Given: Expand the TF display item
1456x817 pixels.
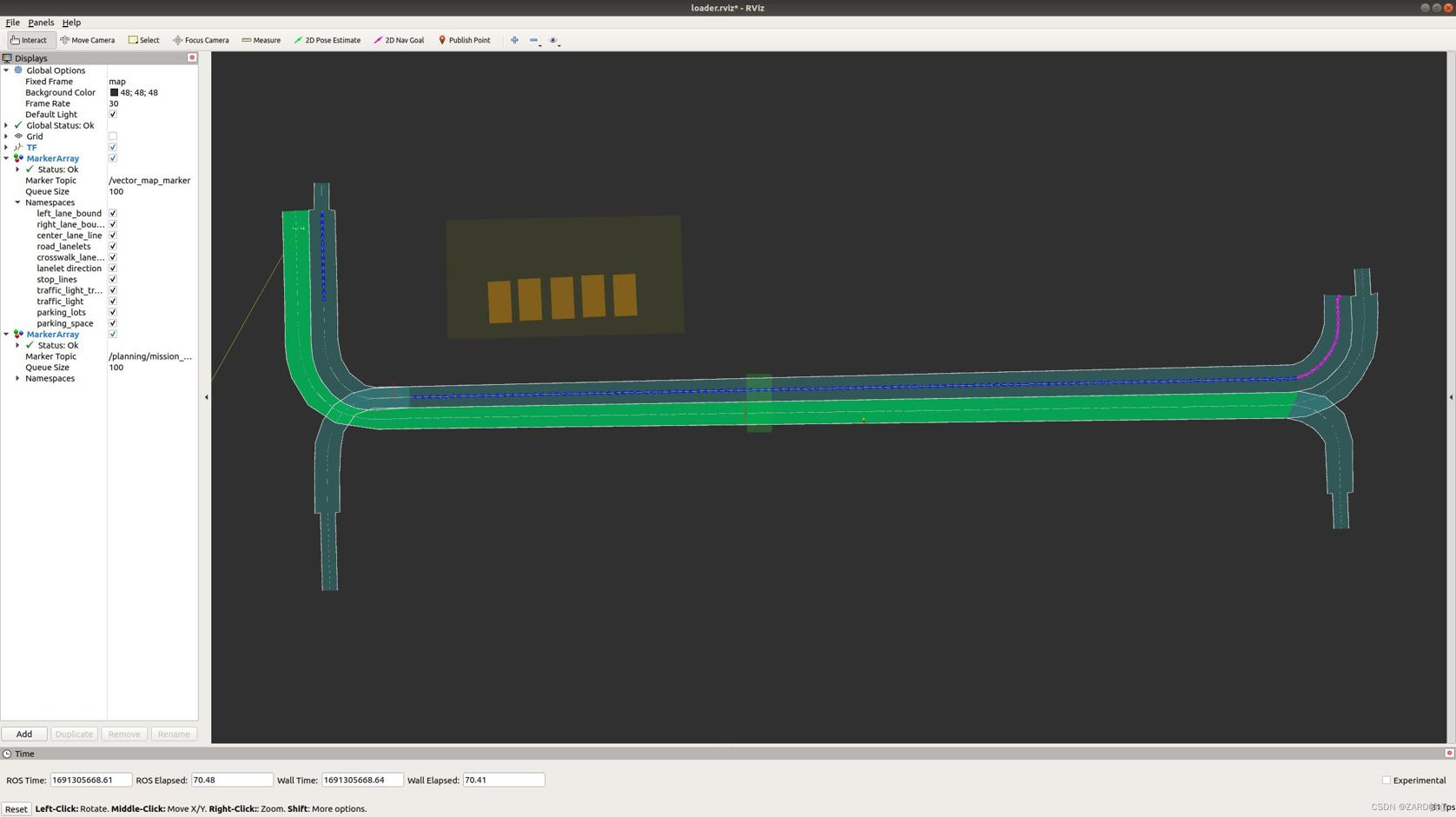Looking at the screenshot, I should tap(6, 148).
